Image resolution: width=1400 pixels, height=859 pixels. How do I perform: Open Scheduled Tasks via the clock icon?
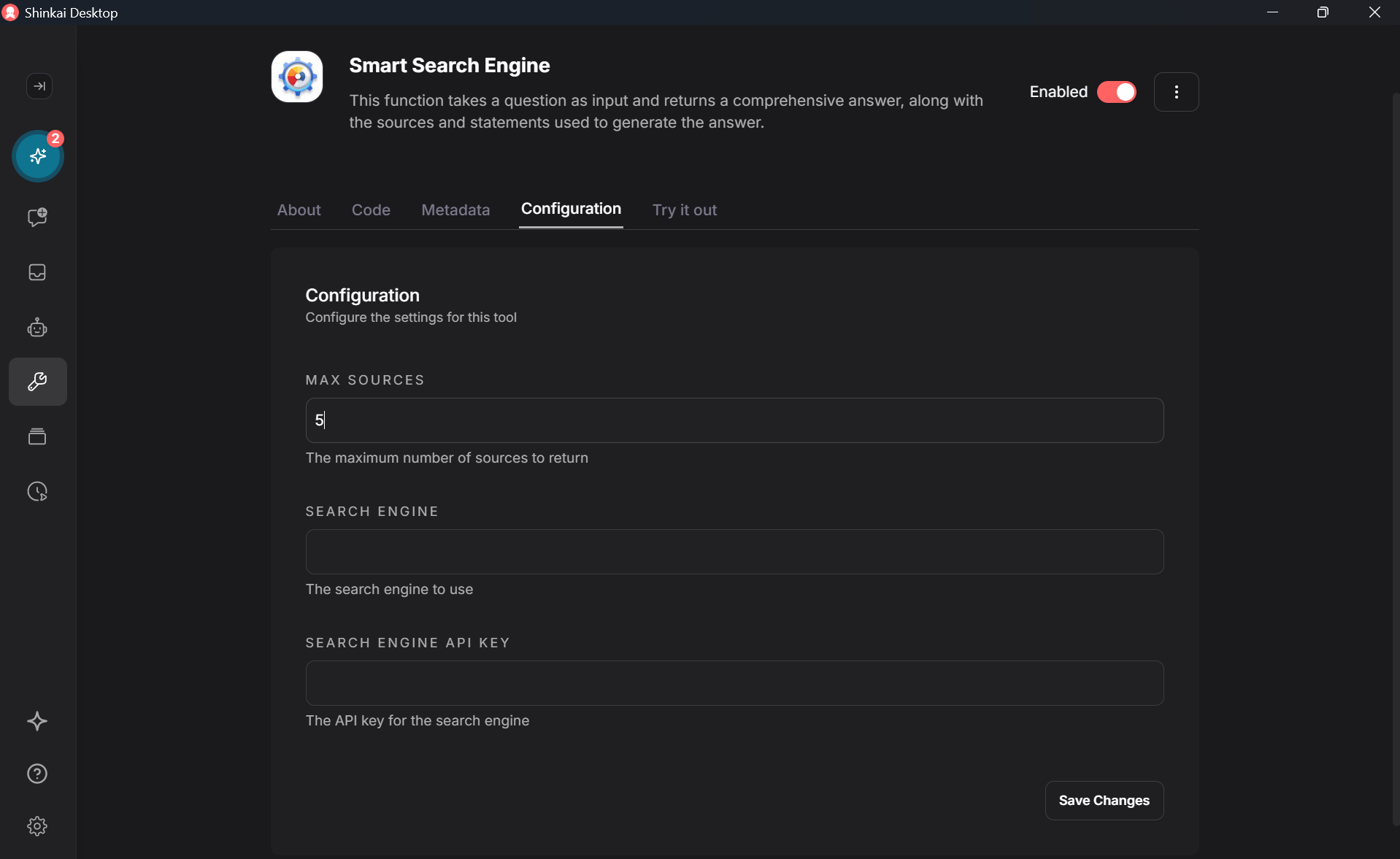[x=36, y=491]
